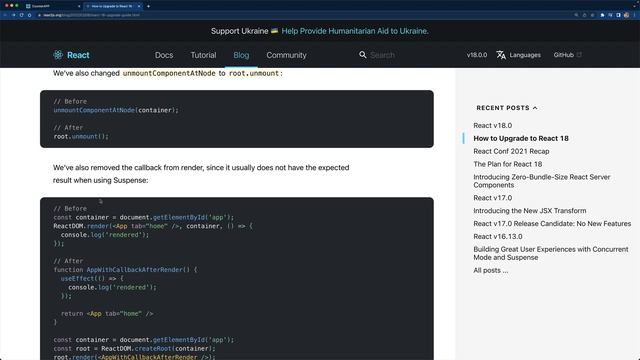This screenshot has height=360, width=640.
Task: Click the ReactDOM.render(<App tab="home" code line
Action: tap(153, 226)
